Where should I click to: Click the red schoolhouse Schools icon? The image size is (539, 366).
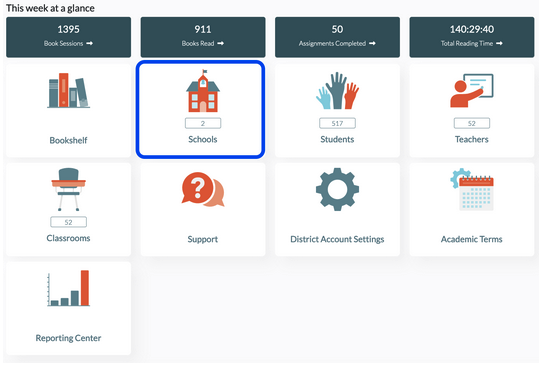(x=203, y=91)
